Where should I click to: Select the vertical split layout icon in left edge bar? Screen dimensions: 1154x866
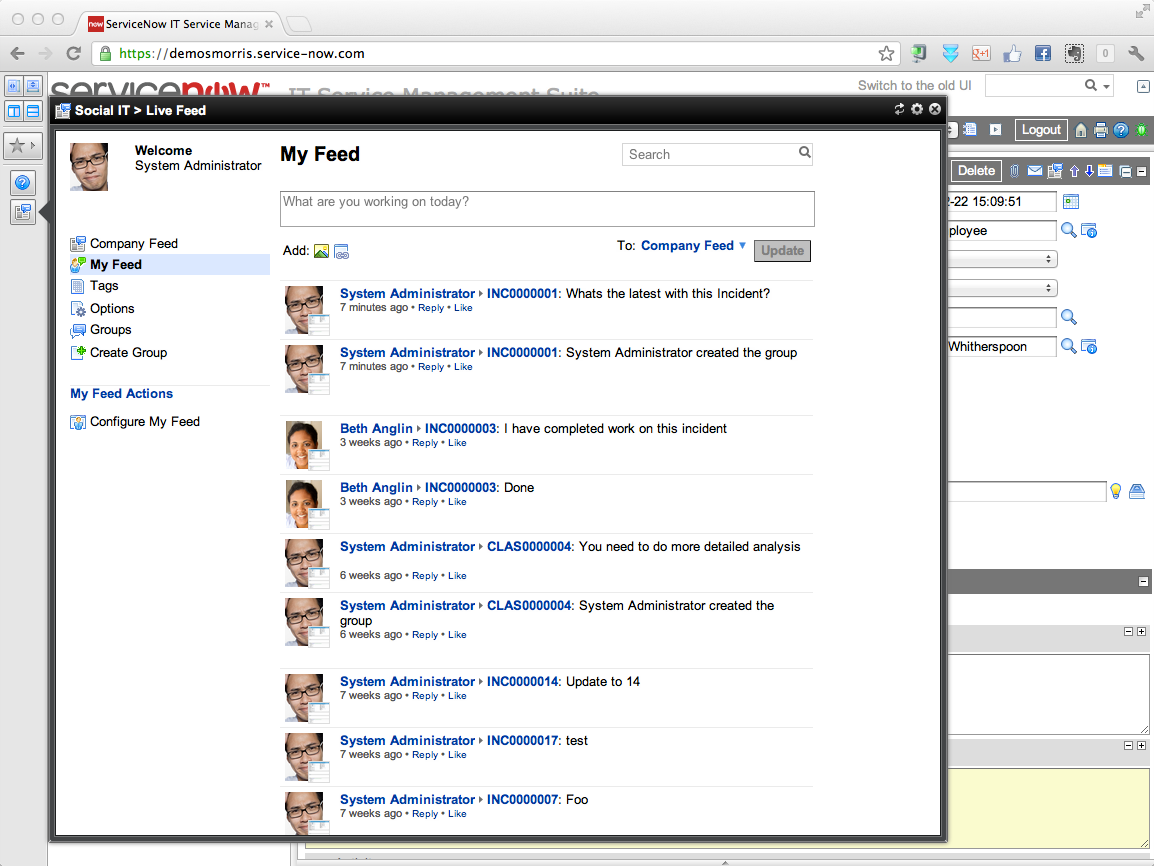14,111
